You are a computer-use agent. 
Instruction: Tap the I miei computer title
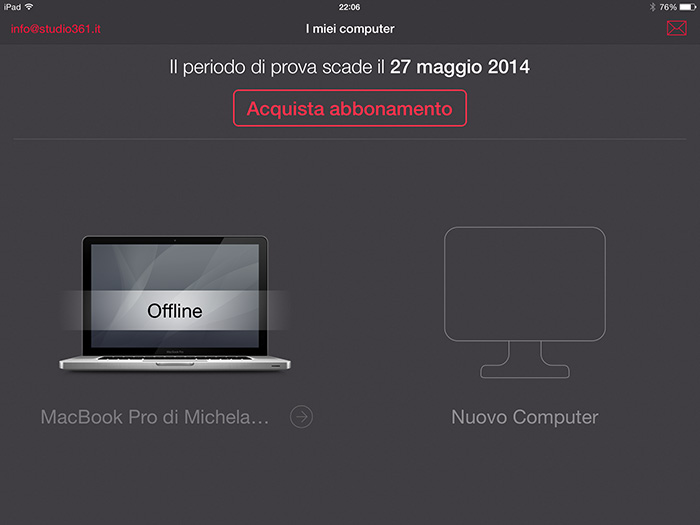point(350,29)
